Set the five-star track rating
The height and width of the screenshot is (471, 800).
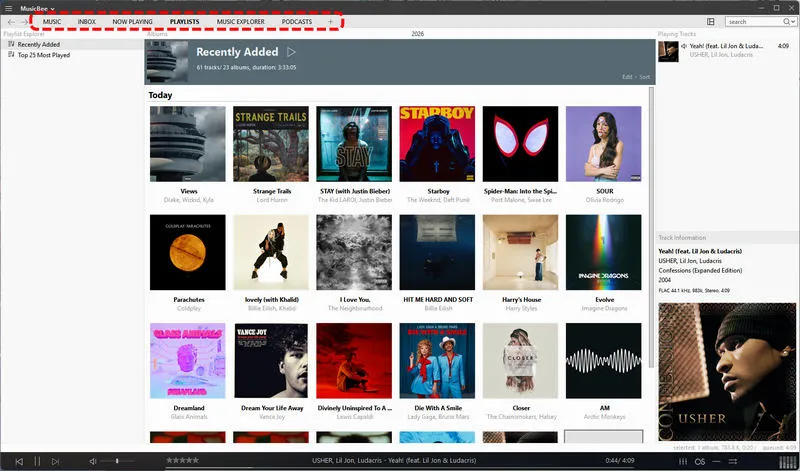[x=182, y=460]
